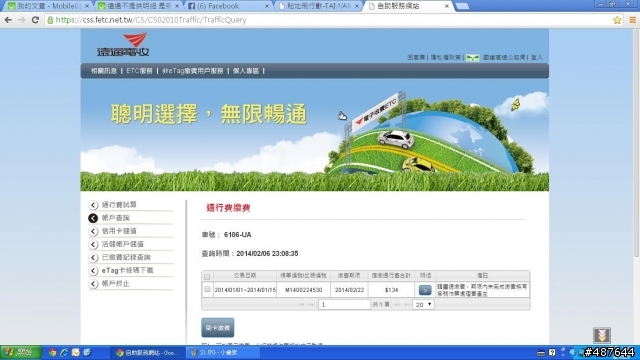Click the dark arrow icon beside 帳戶查詢
Screen dimensions: 640x360
(x=93, y=218)
